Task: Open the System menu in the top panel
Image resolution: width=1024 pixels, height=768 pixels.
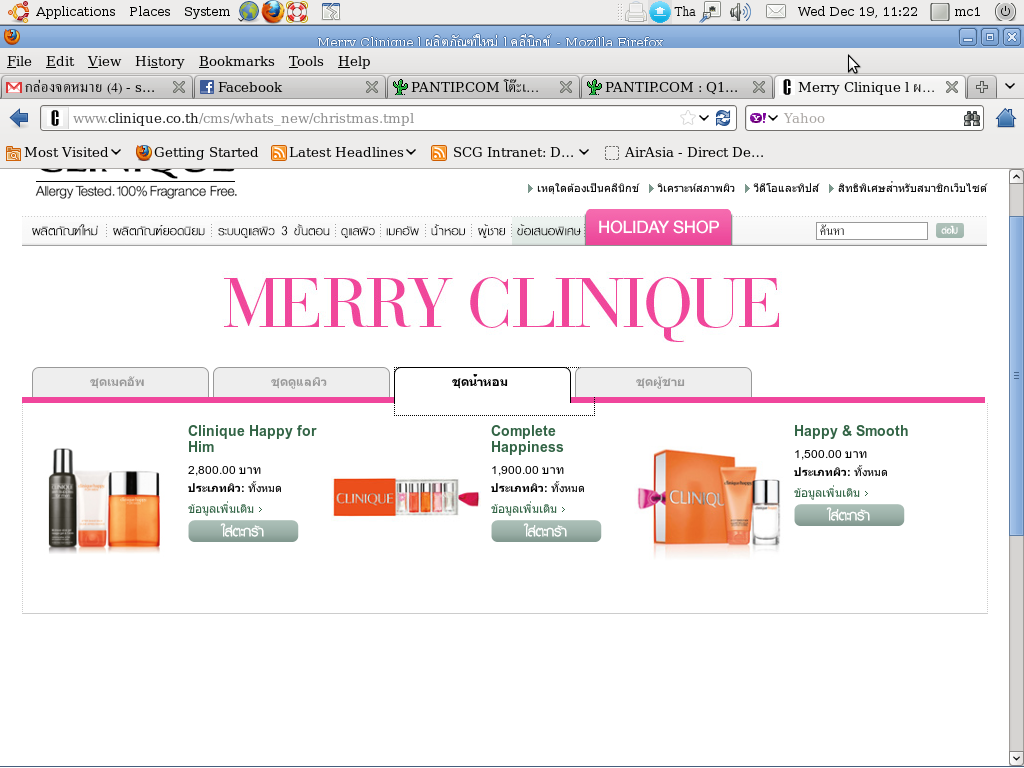Action: [206, 12]
